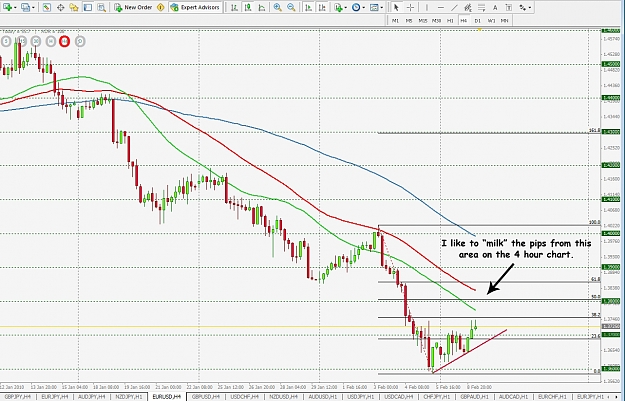The height and width of the screenshot is (401, 625).
Task: Set timeframe to W1
Action: click(491, 20)
